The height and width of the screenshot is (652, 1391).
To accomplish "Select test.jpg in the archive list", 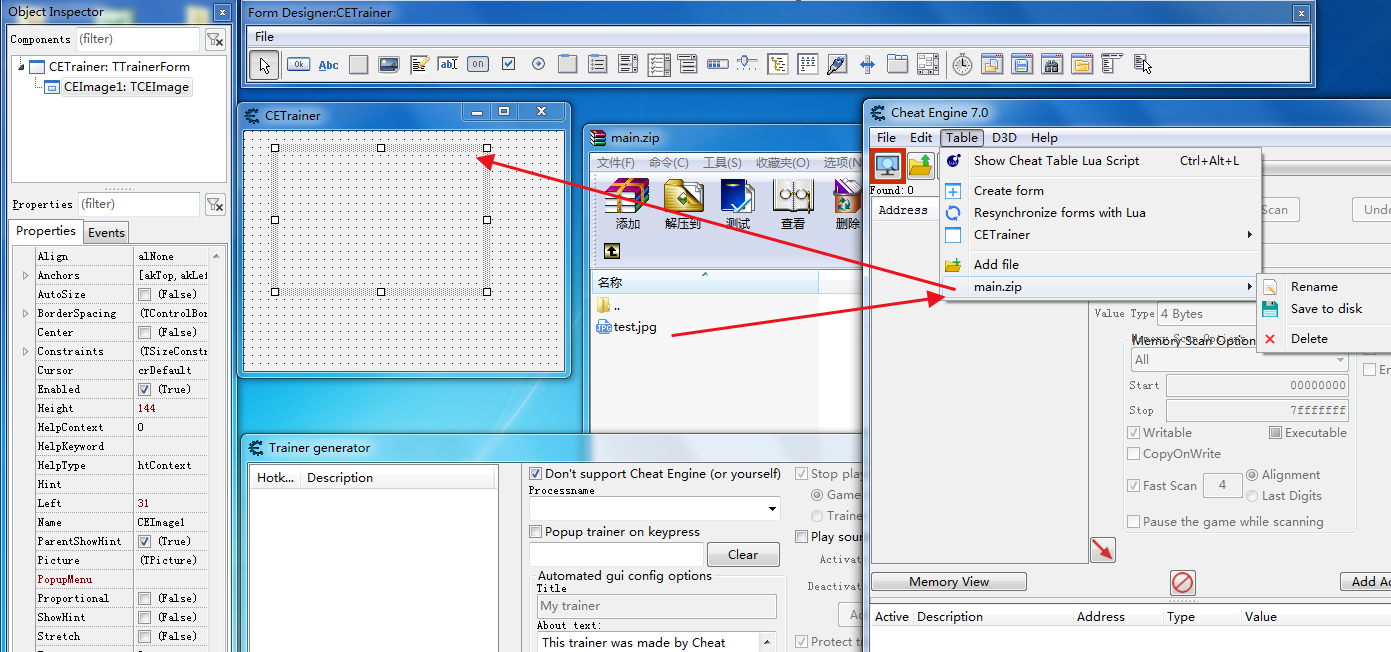I will click(x=634, y=327).
